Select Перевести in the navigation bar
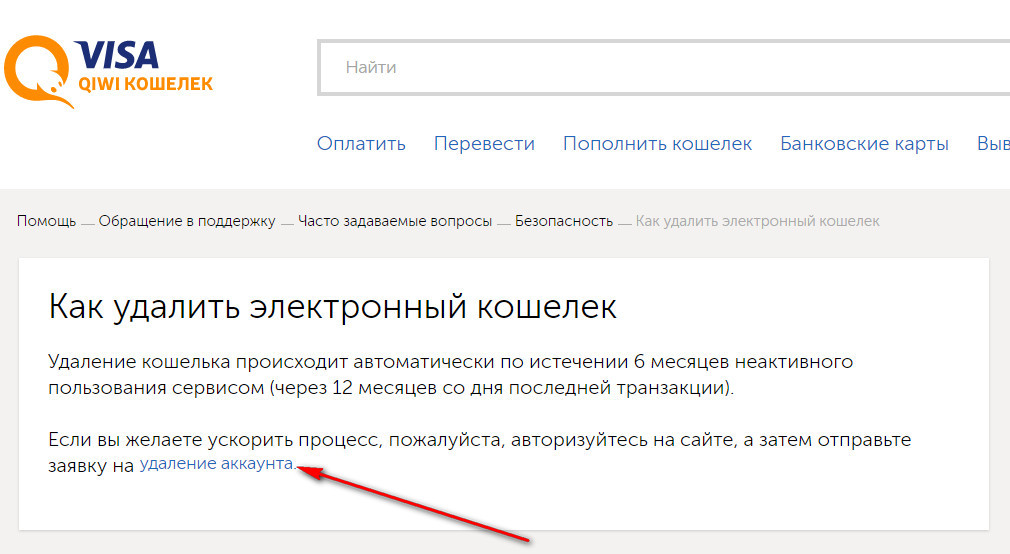Viewport: 1010px width, 554px height. coord(484,144)
